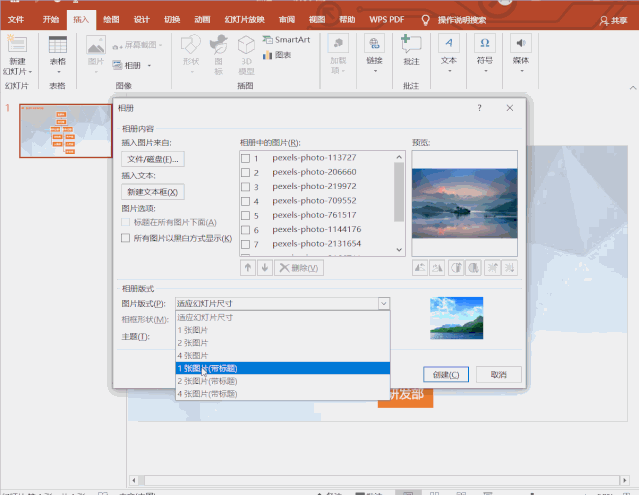Check picture 7 pexels-photo-2131654
Viewport: 639px width, 495px height.
coord(245,244)
